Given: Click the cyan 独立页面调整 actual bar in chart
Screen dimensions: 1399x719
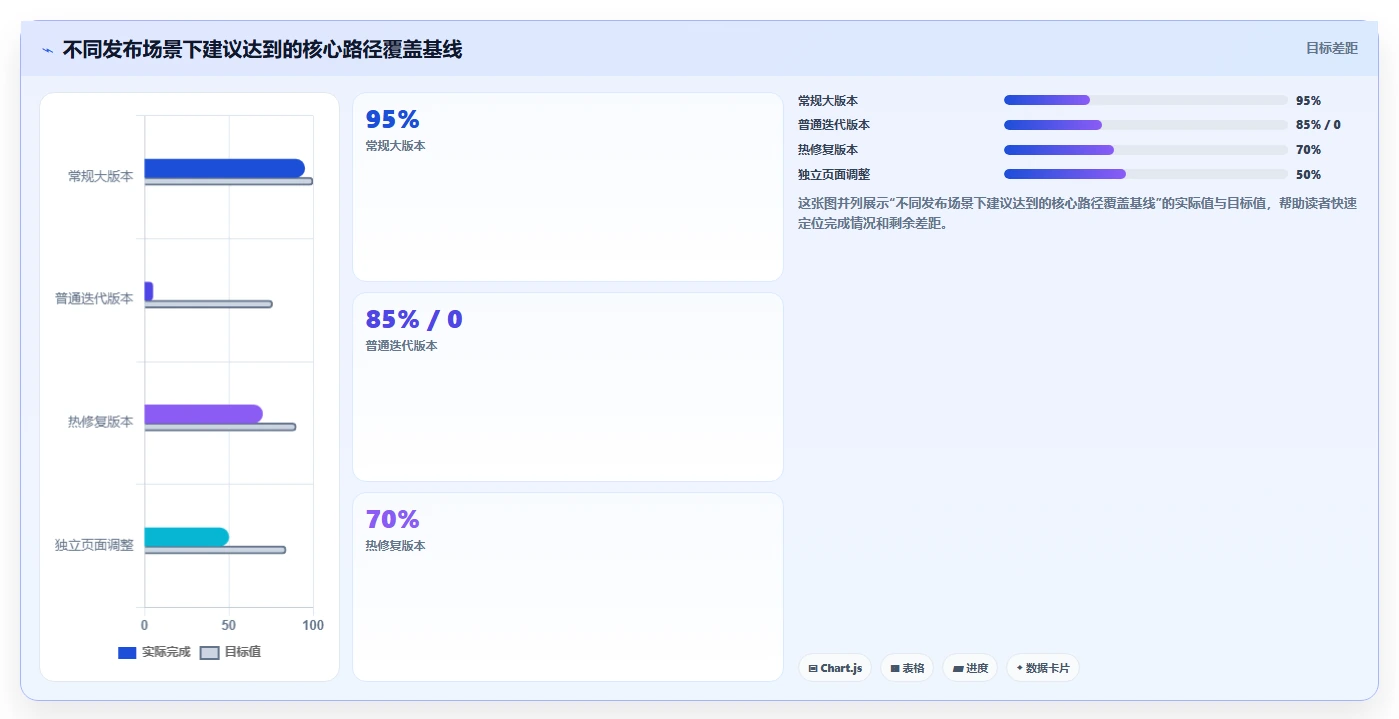Looking at the screenshot, I should coord(187,537).
